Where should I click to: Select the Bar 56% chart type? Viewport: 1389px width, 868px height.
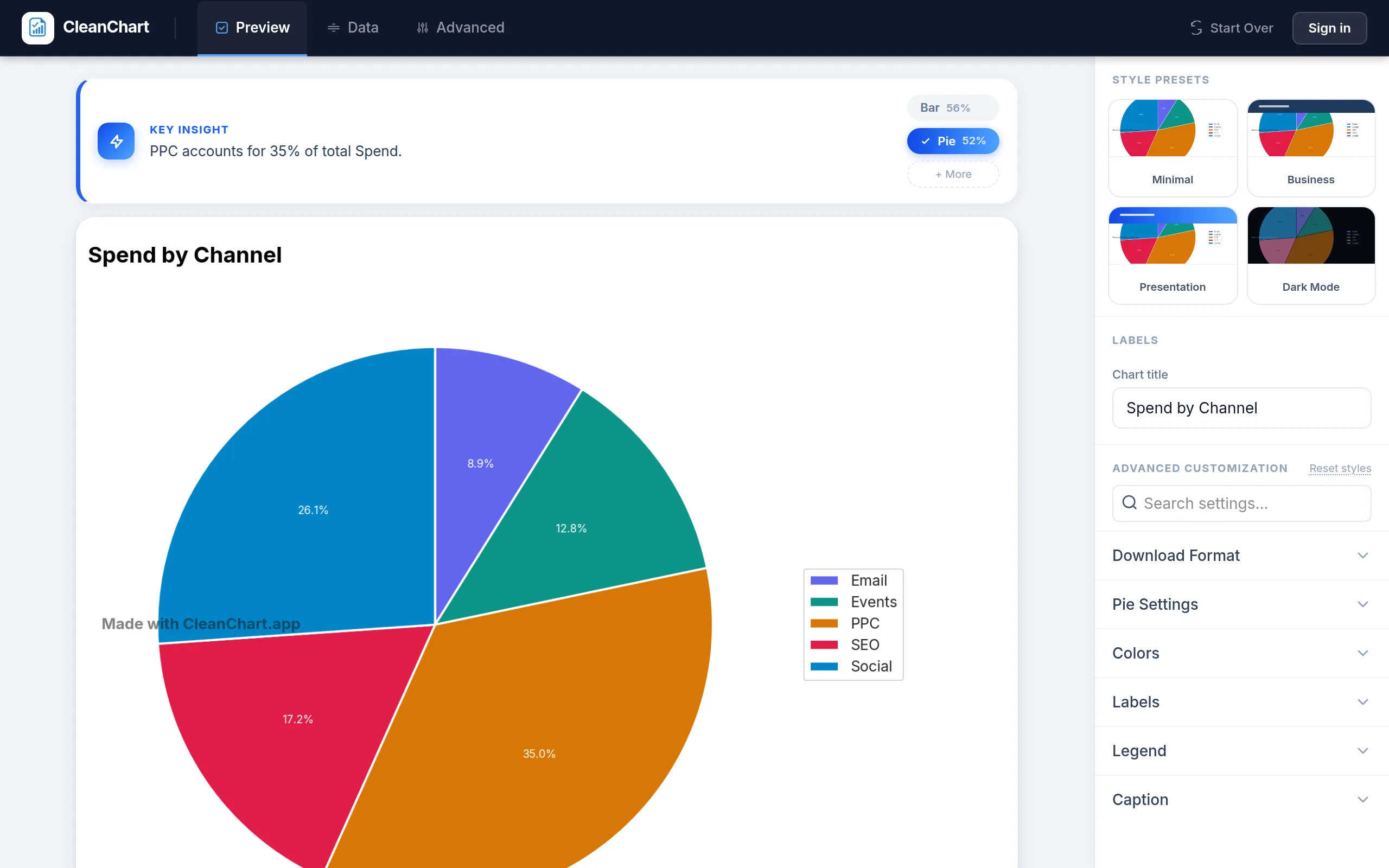click(953, 107)
